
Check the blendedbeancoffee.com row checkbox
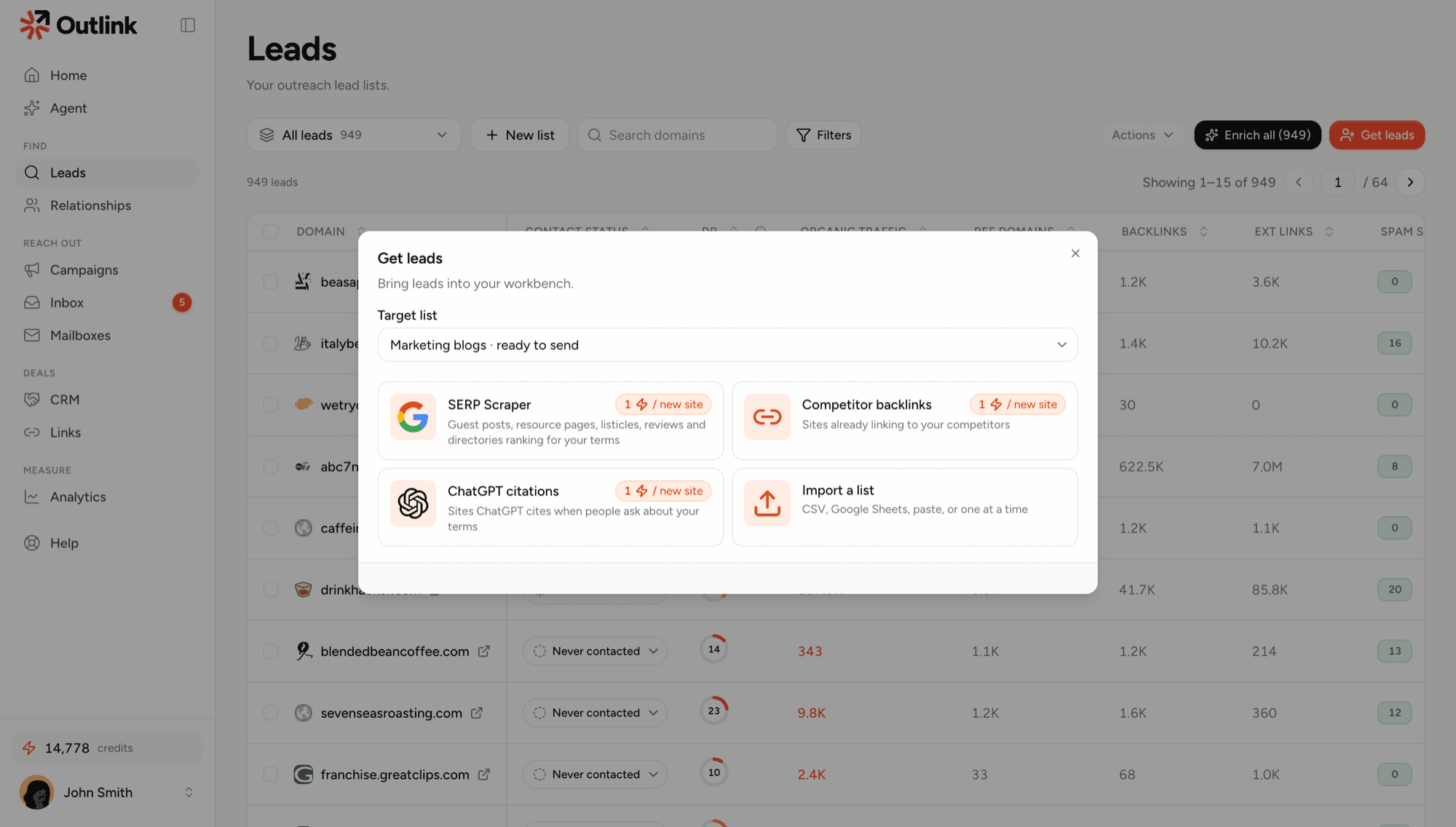pos(271,651)
